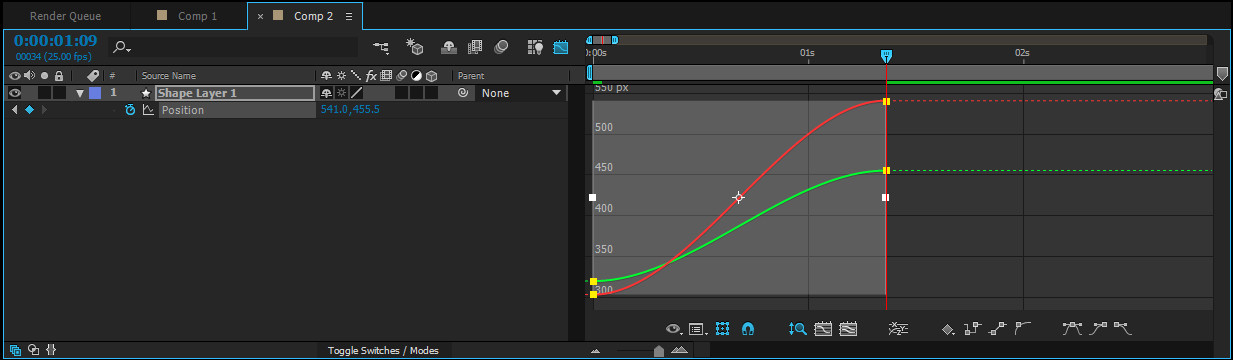Expand or collapse In/Out/Duration braces pane

tap(50, 350)
